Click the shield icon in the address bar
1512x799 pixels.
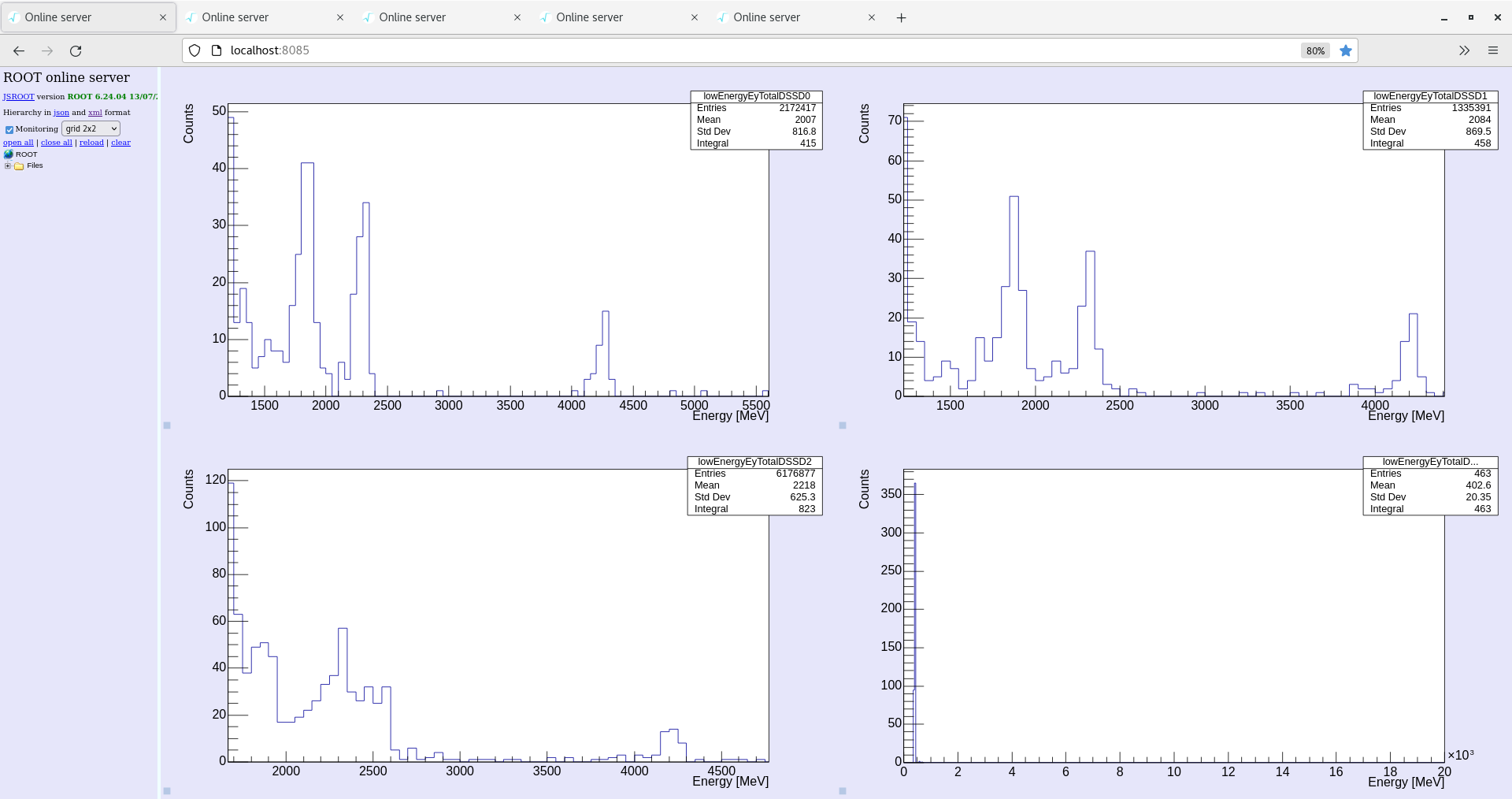(194, 50)
